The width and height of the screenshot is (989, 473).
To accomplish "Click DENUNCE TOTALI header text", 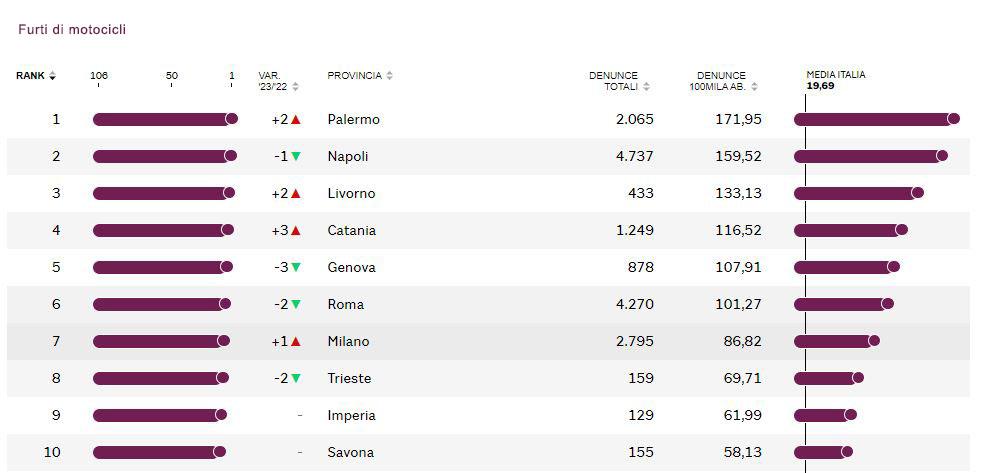I will [x=614, y=81].
